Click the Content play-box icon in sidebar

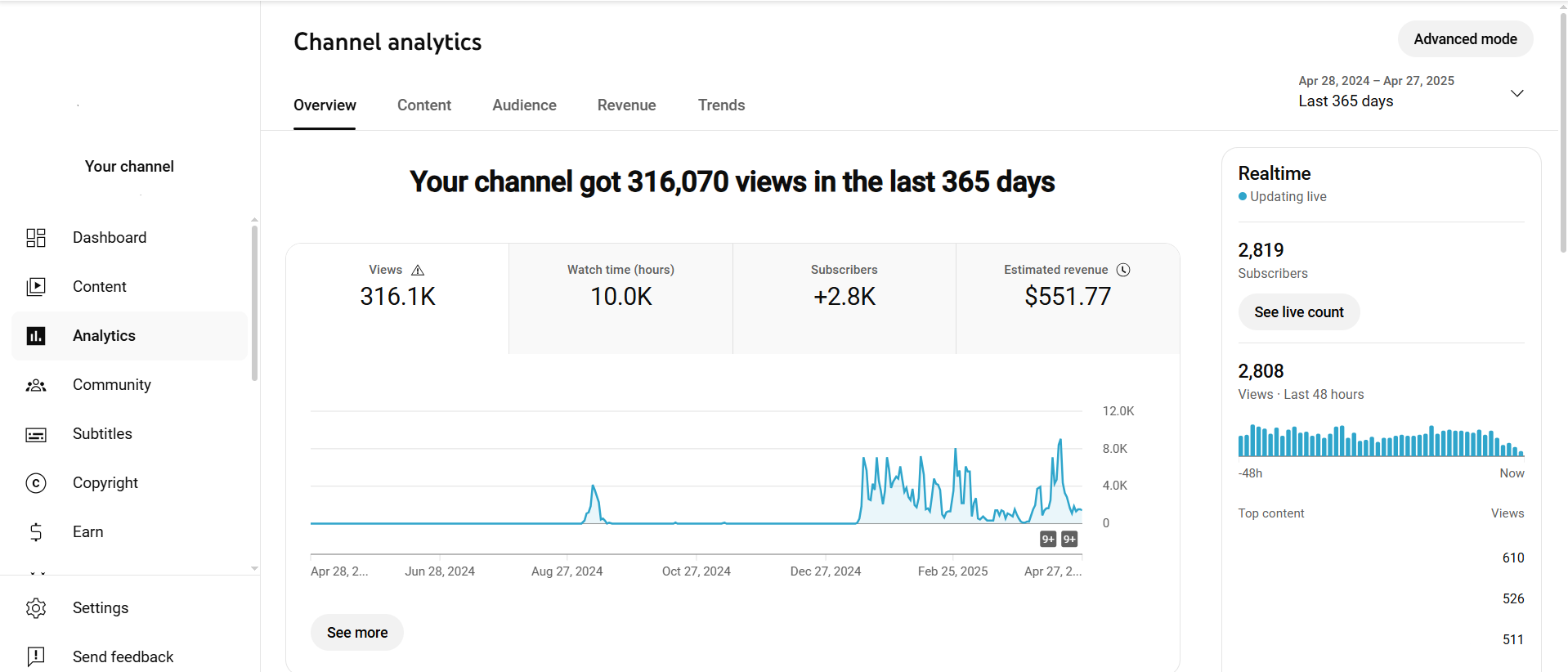[x=36, y=287]
